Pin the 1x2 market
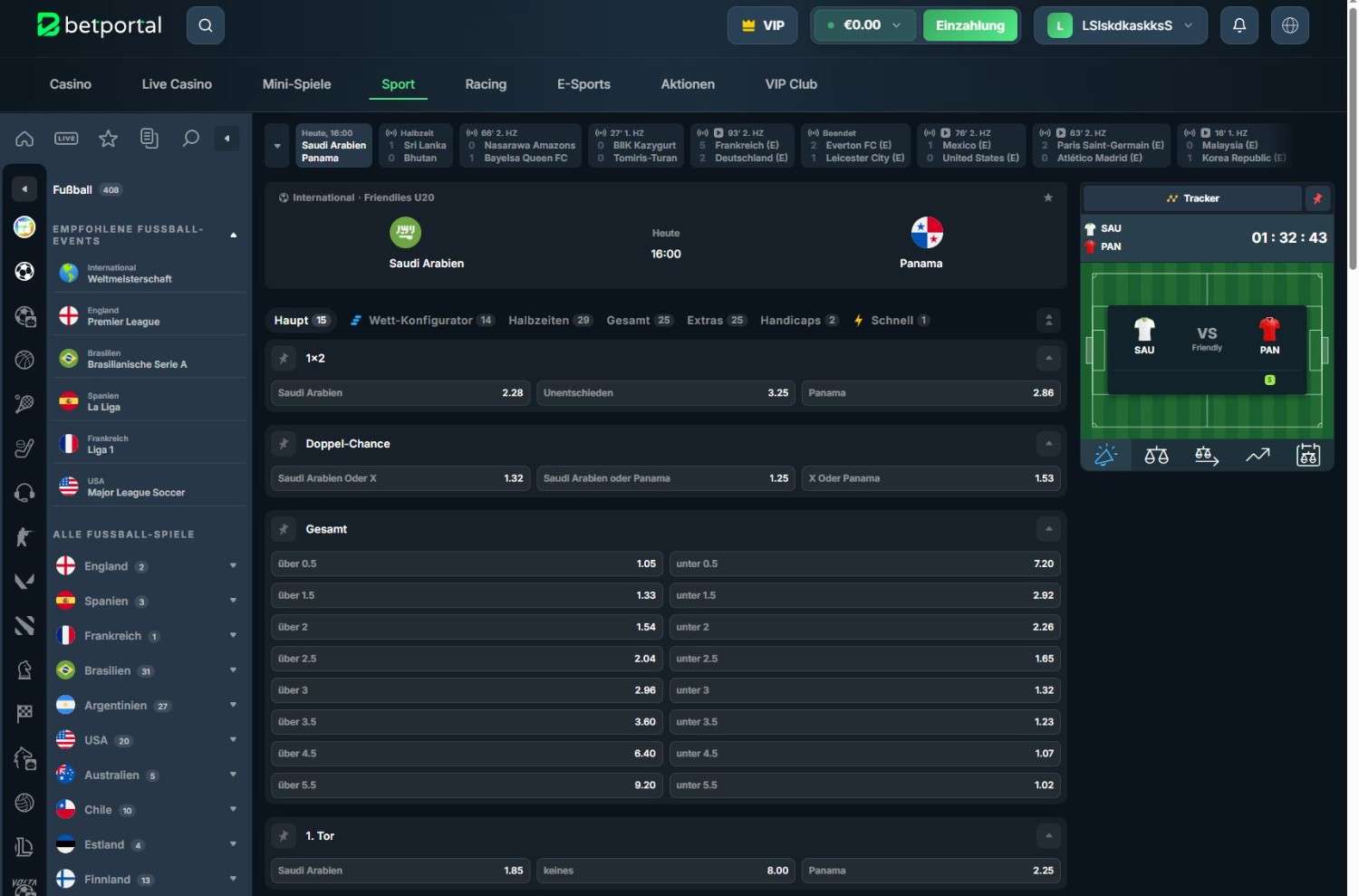 pos(284,359)
